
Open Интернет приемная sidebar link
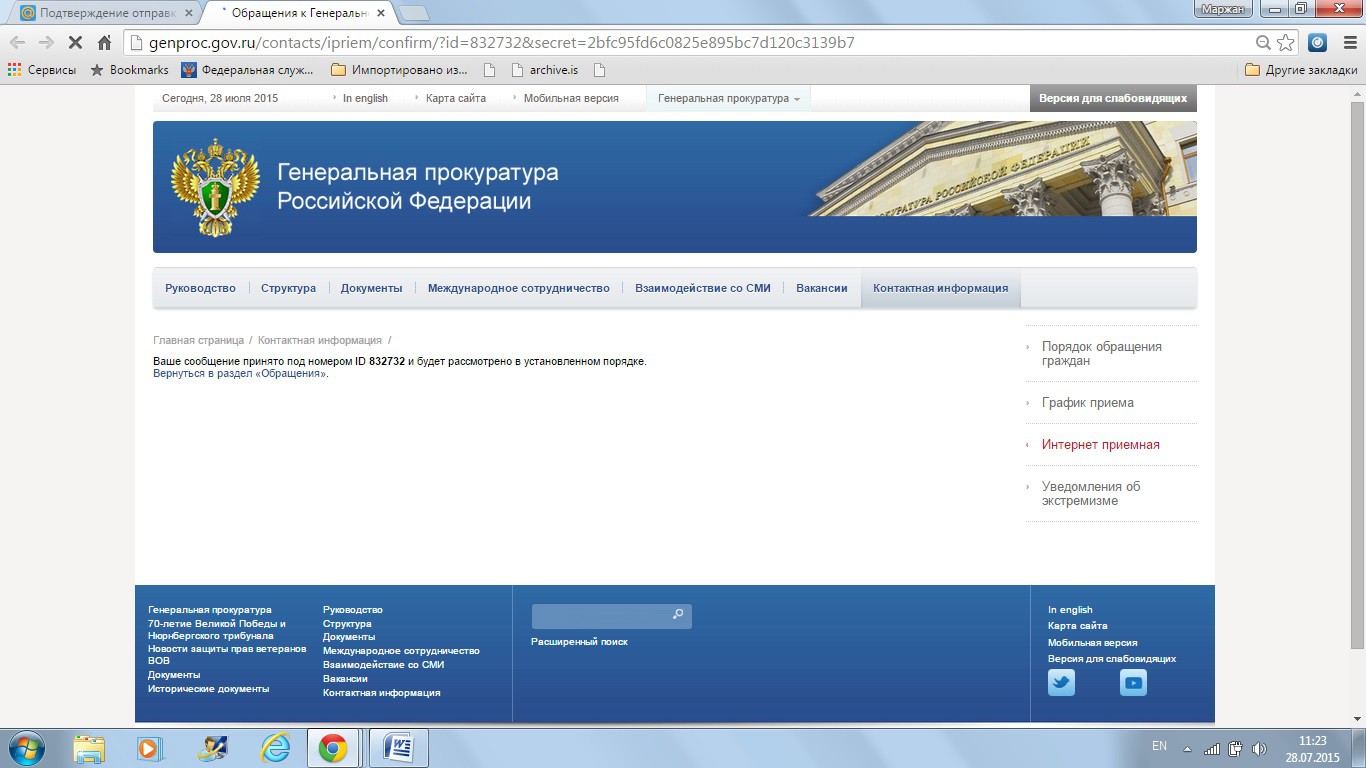tap(1101, 445)
